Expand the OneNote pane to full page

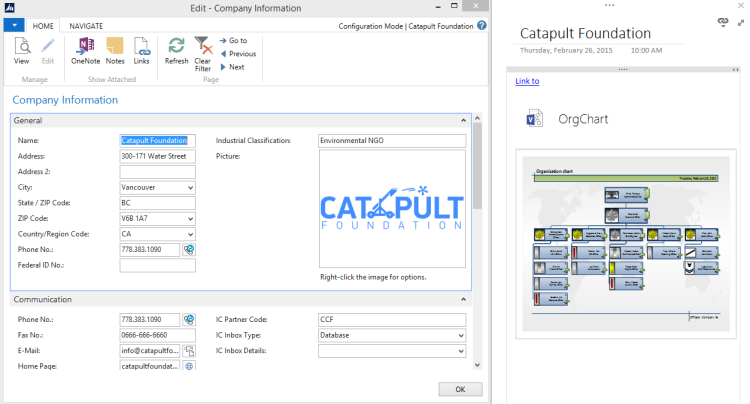click(741, 22)
